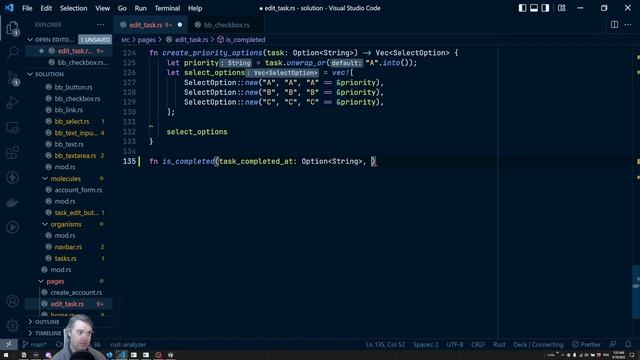Click the rust-analyzer status item
Image resolution: width=640 pixels, height=360 pixels.
(128, 344)
